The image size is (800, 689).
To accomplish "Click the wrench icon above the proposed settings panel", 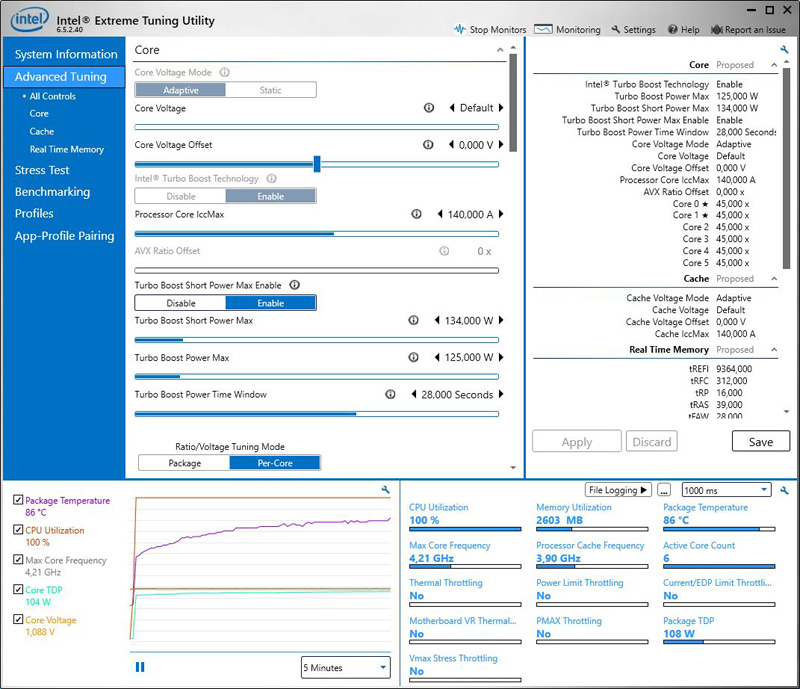I will point(784,50).
